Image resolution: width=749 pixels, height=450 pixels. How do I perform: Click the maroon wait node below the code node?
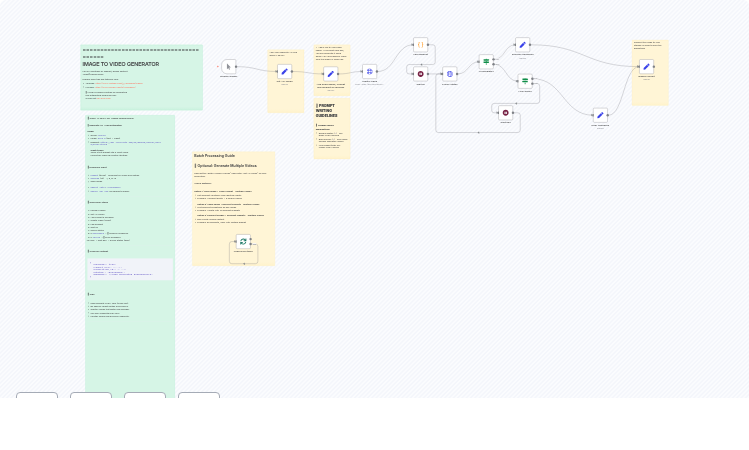420,73
